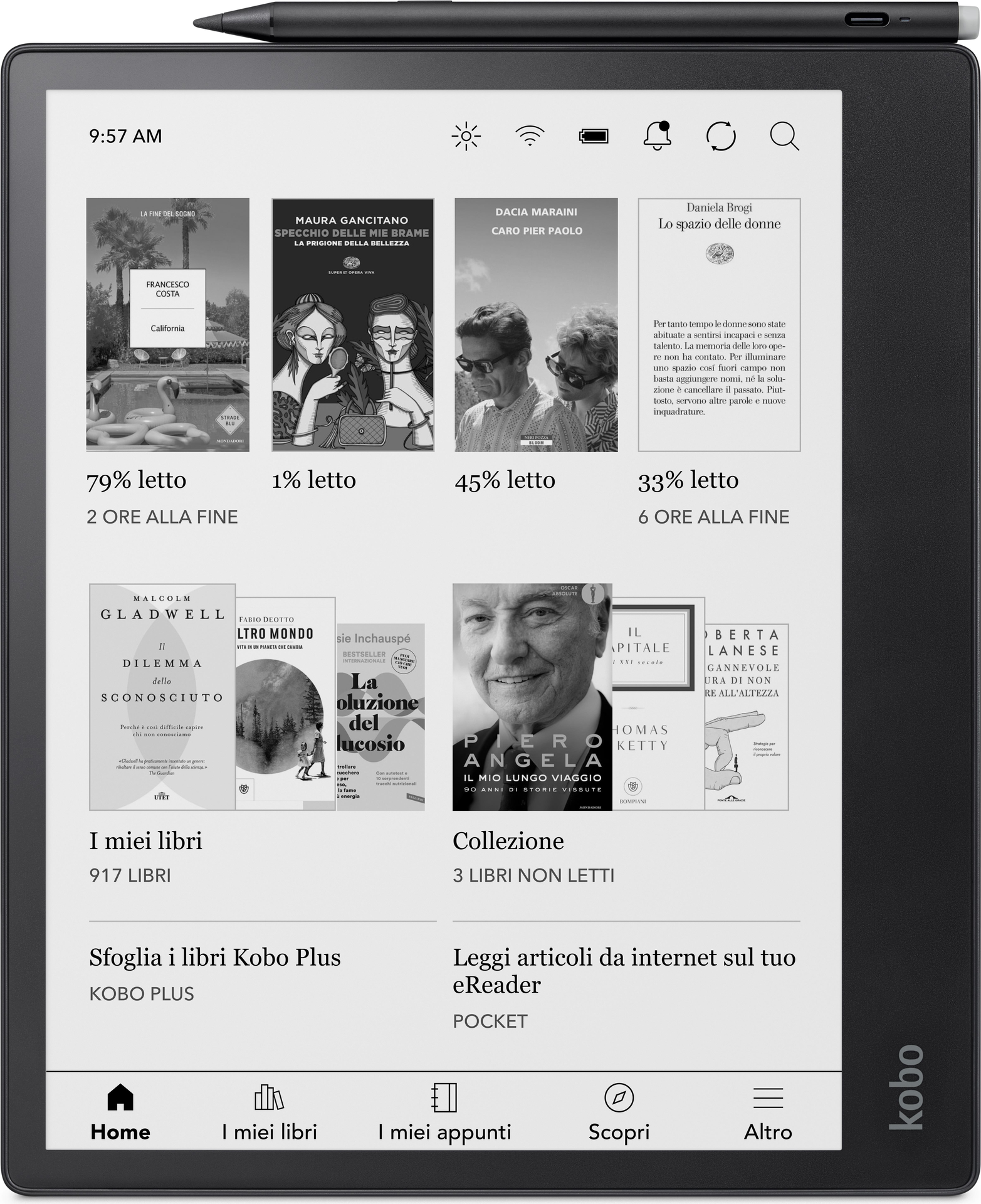The image size is (981, 1204).
Task: Tap the Home house icon
Action: pyautogui.click(x=120, y=1097)
